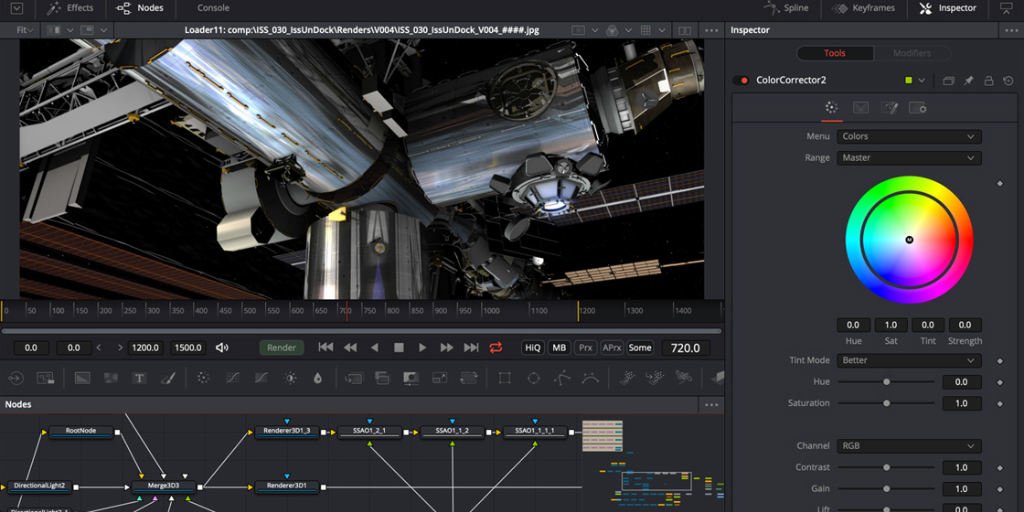The width and height of the screenshot is (1024, 512).
Task: Click the stop playback button
Action: (398, 347)
